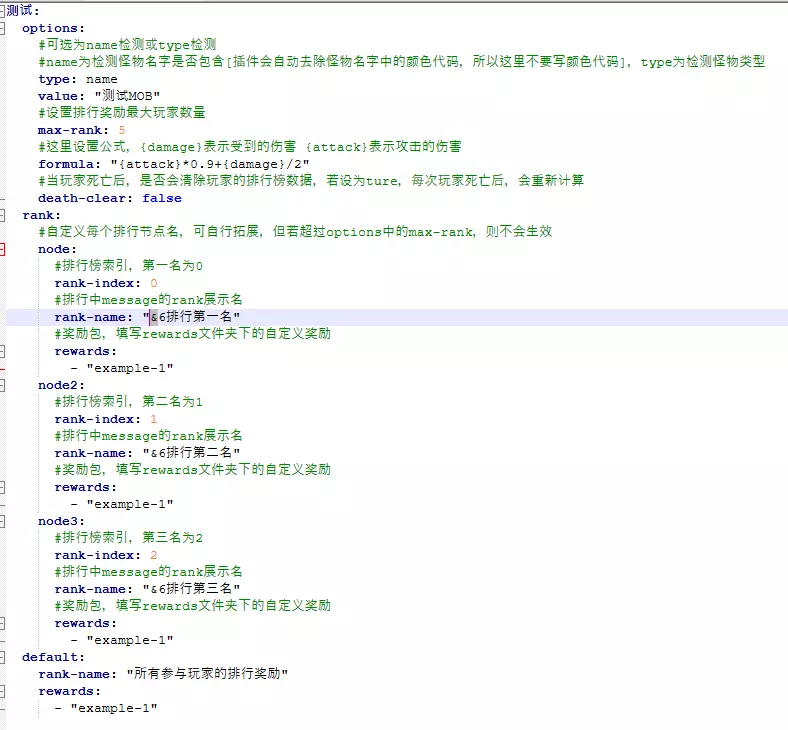Click the line type: name
The width and height of the screenshot is (788, 730).
pyautogui.click(x=78, y=79)
